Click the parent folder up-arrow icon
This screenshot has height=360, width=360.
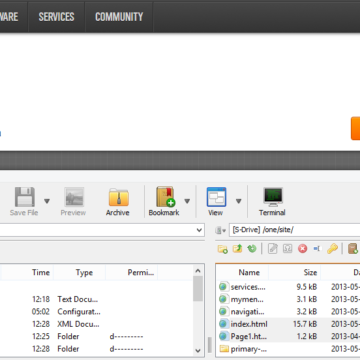(237, 249)
